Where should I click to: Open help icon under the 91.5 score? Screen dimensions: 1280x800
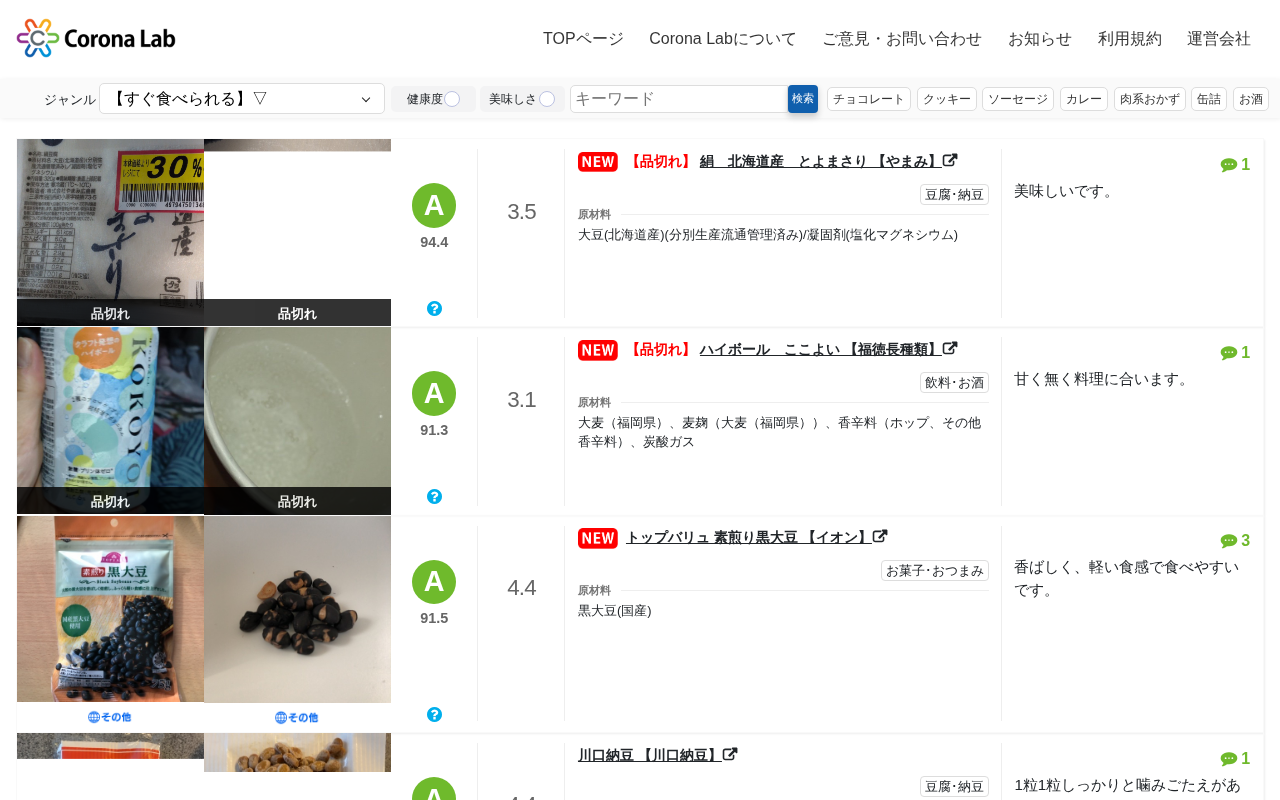click(x=434, y=714)
